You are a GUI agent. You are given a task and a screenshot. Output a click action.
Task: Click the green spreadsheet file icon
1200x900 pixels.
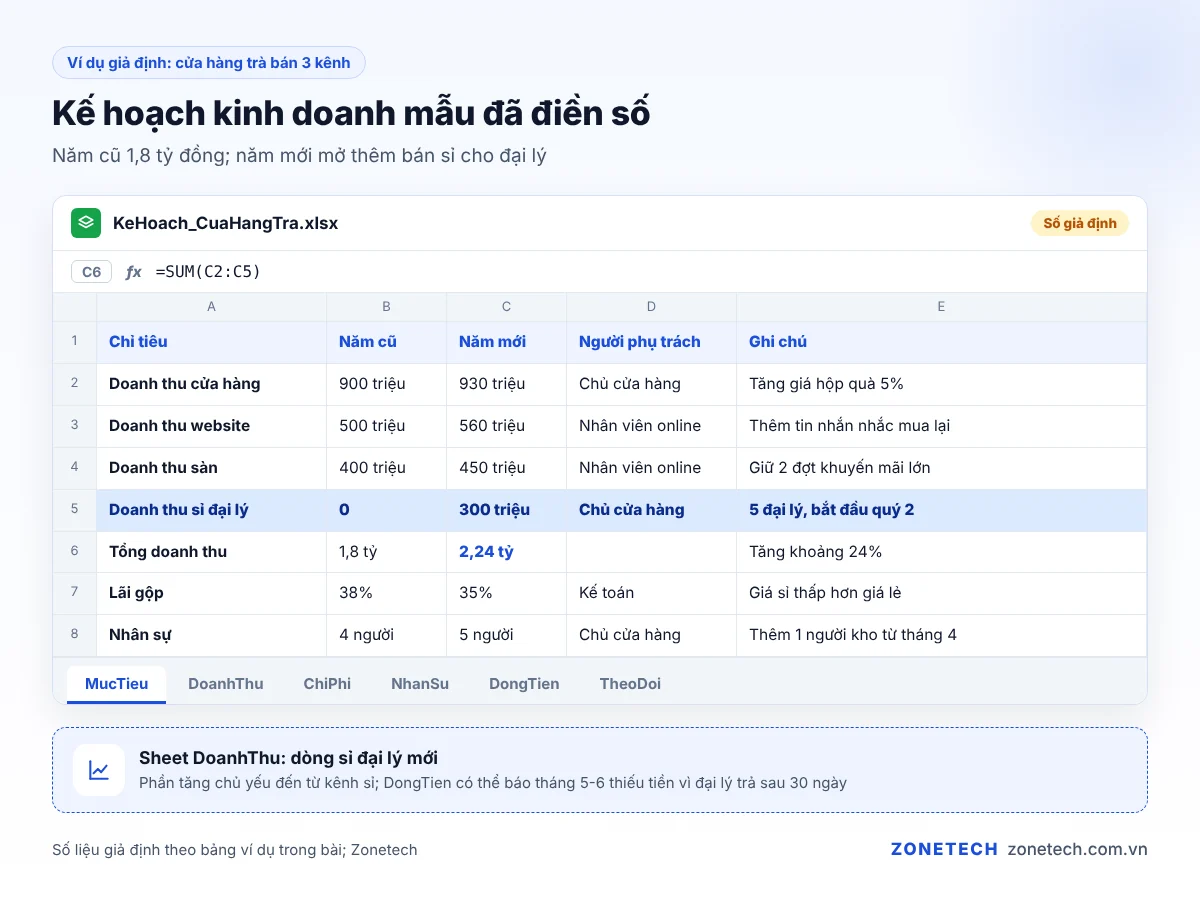[x=86, y=223]
